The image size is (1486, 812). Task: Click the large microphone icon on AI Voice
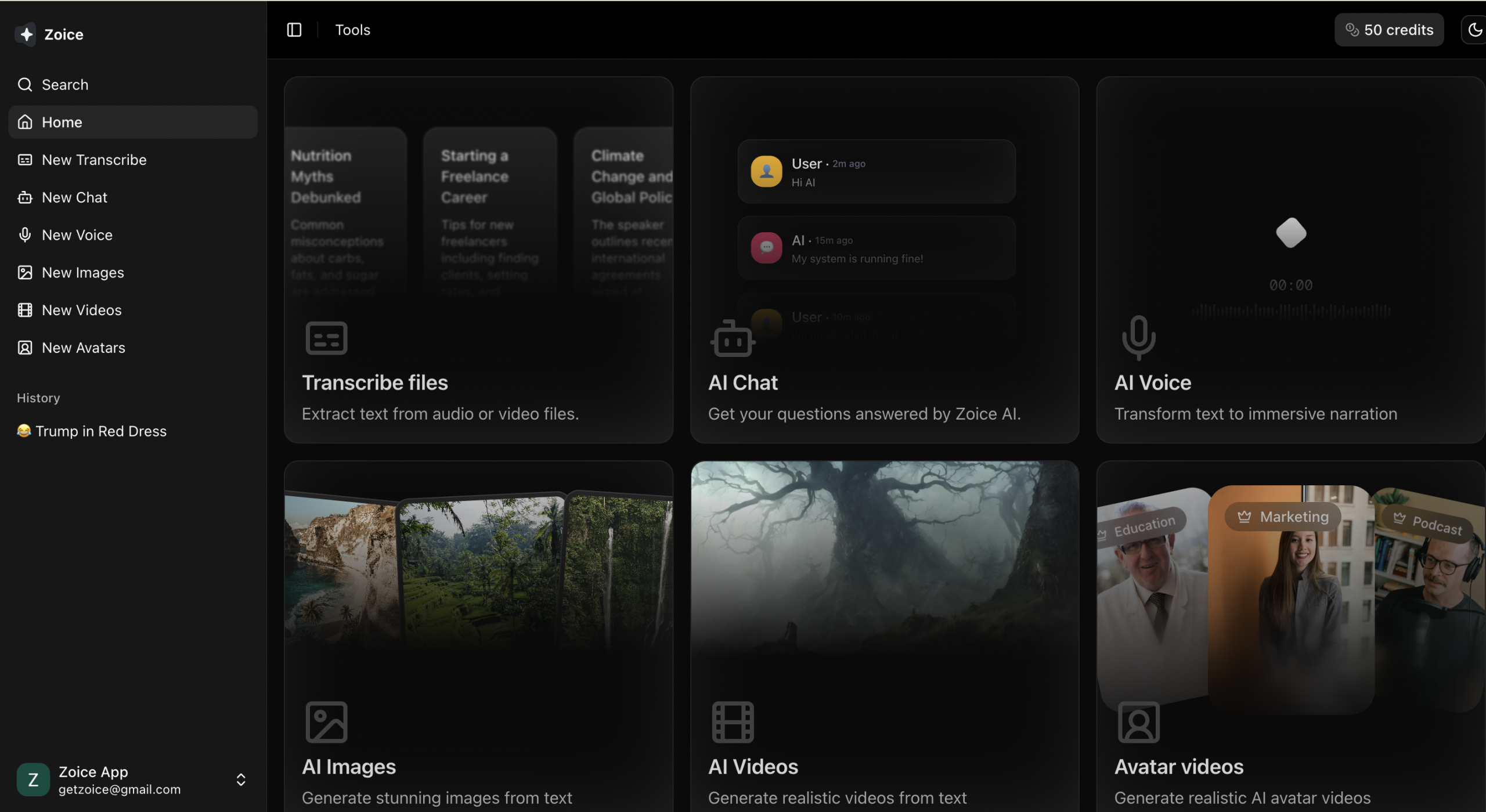point(1138,337)
